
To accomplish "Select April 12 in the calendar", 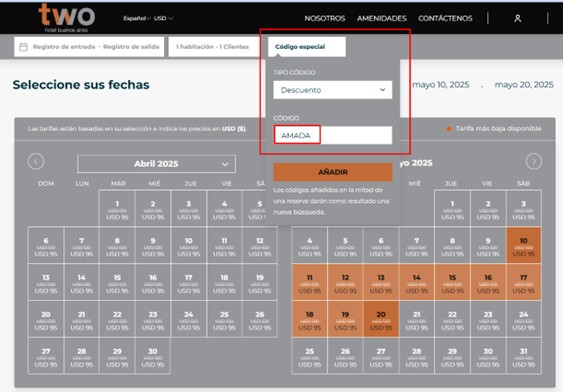I will click(x=260, y=246).
